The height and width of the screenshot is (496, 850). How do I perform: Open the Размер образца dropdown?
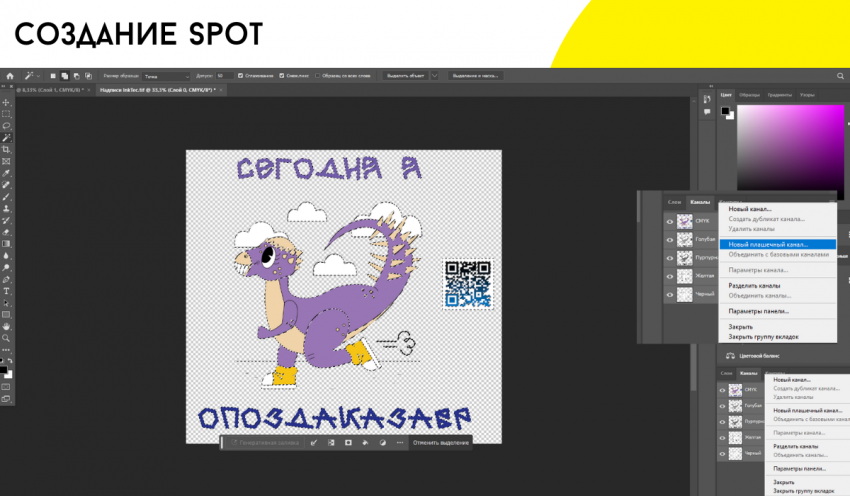point(166,76)
